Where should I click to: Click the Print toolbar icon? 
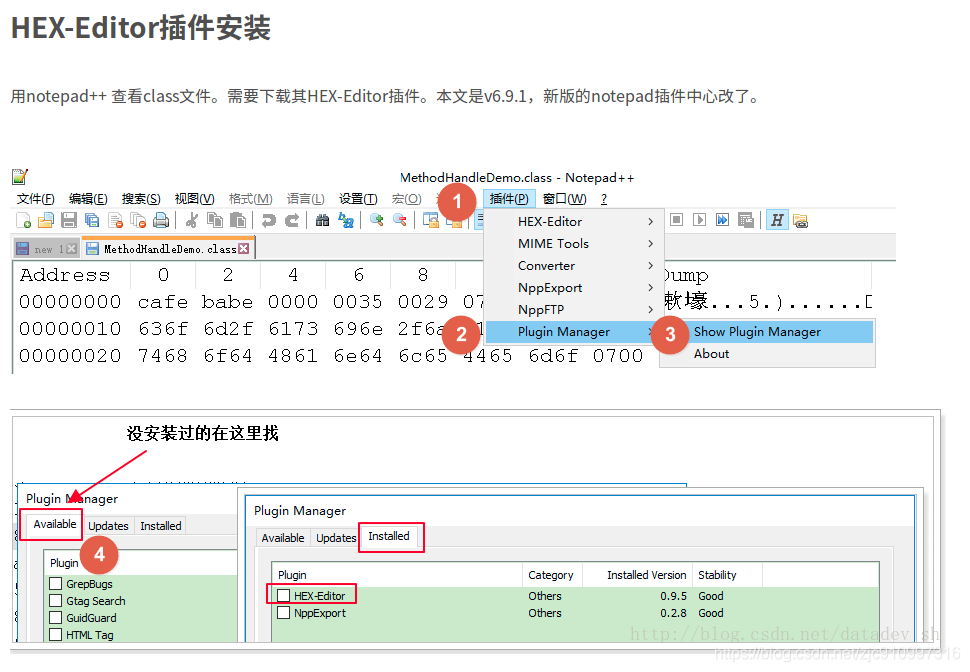pyautogui.click(x=161, y=220)
